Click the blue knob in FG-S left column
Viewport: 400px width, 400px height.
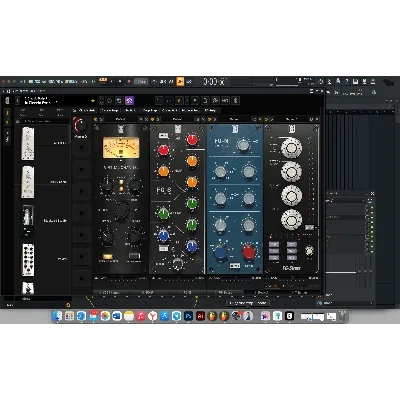click(163, 236)
